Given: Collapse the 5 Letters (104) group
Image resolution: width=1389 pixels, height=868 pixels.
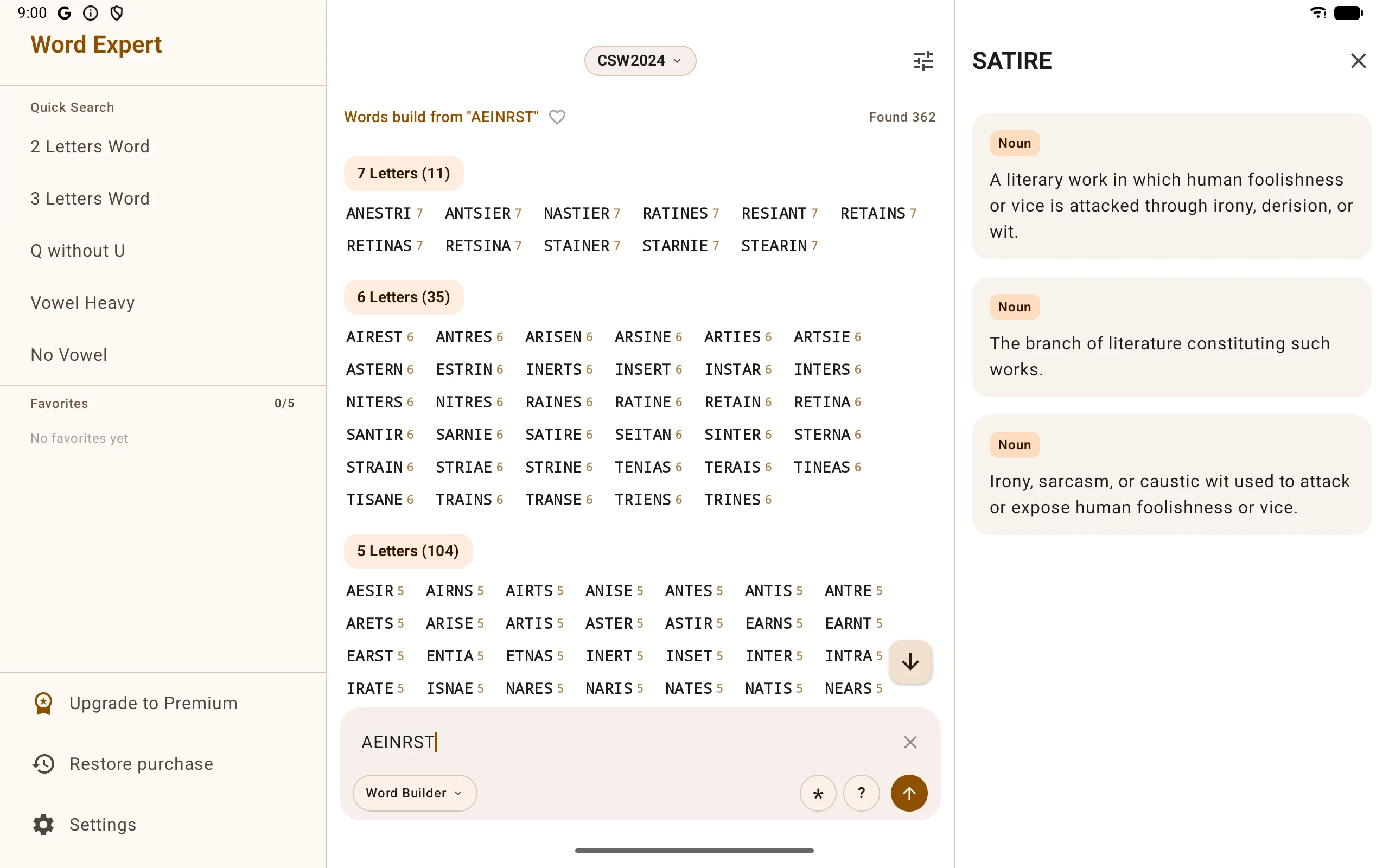Looking at the screenshot, I should click(x=408, y=551).
